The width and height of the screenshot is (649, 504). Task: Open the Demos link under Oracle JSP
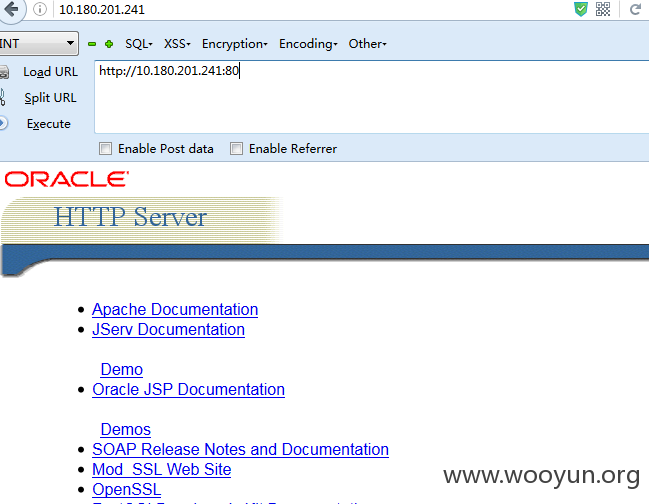[125, 430]
